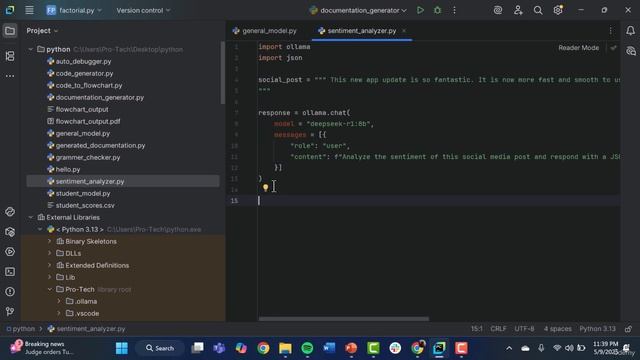This screenshot has height=360, width=640.
Task: Select flowchart_output.pdf file
Action: click(88, 121)
